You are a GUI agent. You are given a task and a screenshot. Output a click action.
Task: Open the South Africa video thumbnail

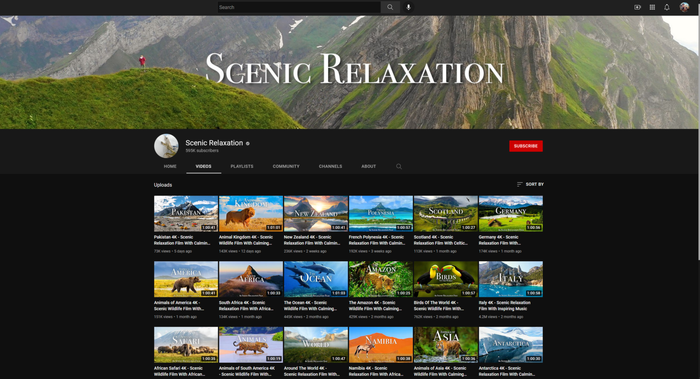251,279
